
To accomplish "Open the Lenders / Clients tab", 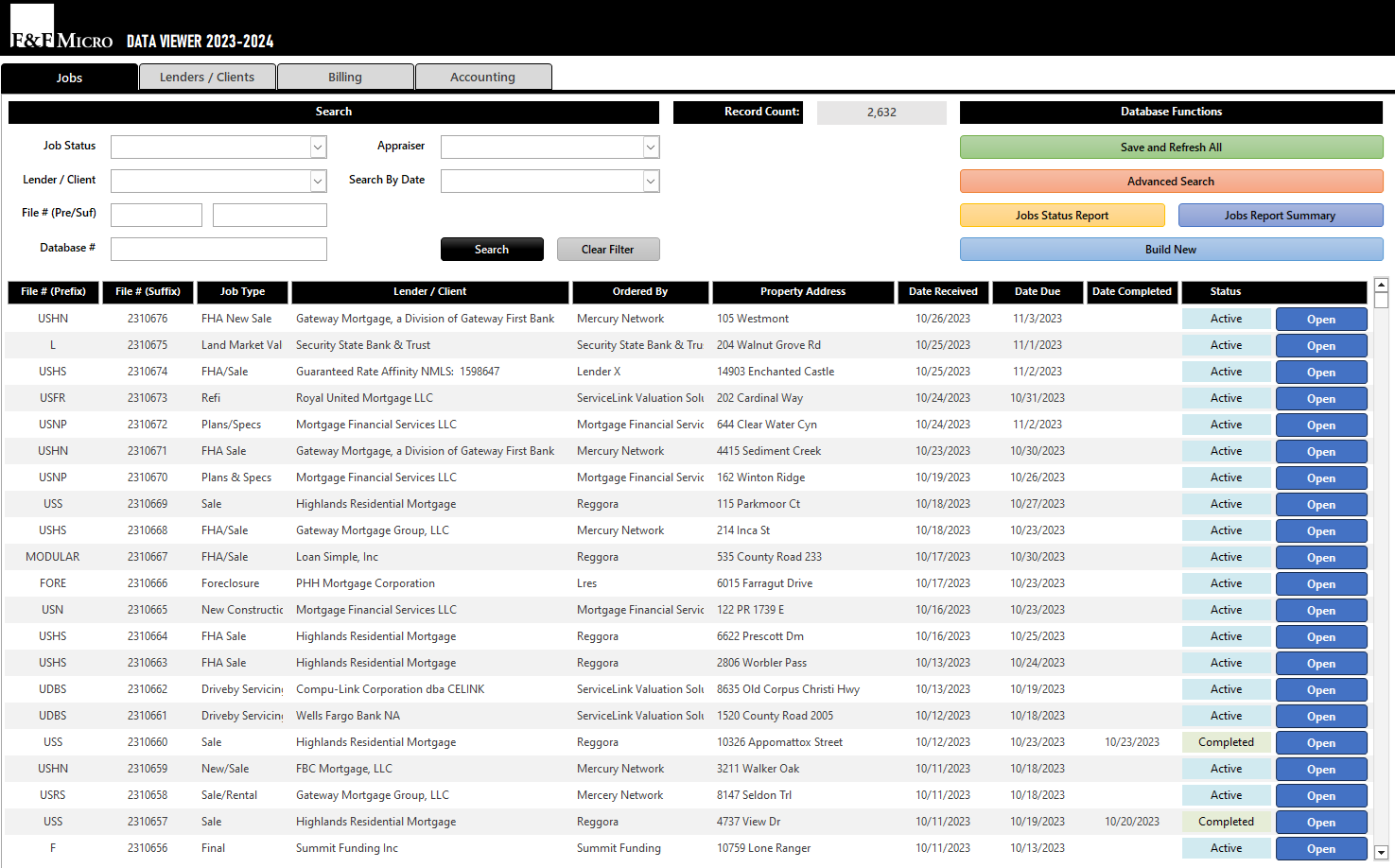I will click(207, 78).
